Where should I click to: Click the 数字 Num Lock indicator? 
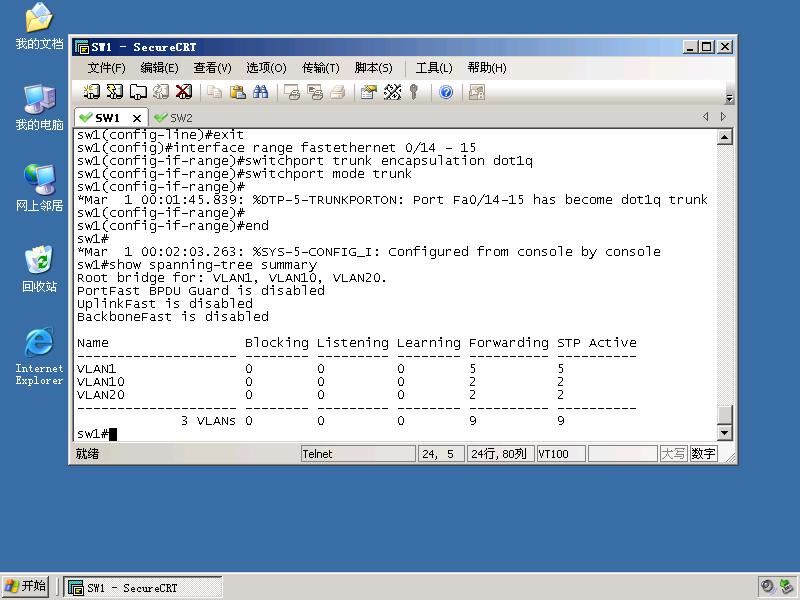703,454
